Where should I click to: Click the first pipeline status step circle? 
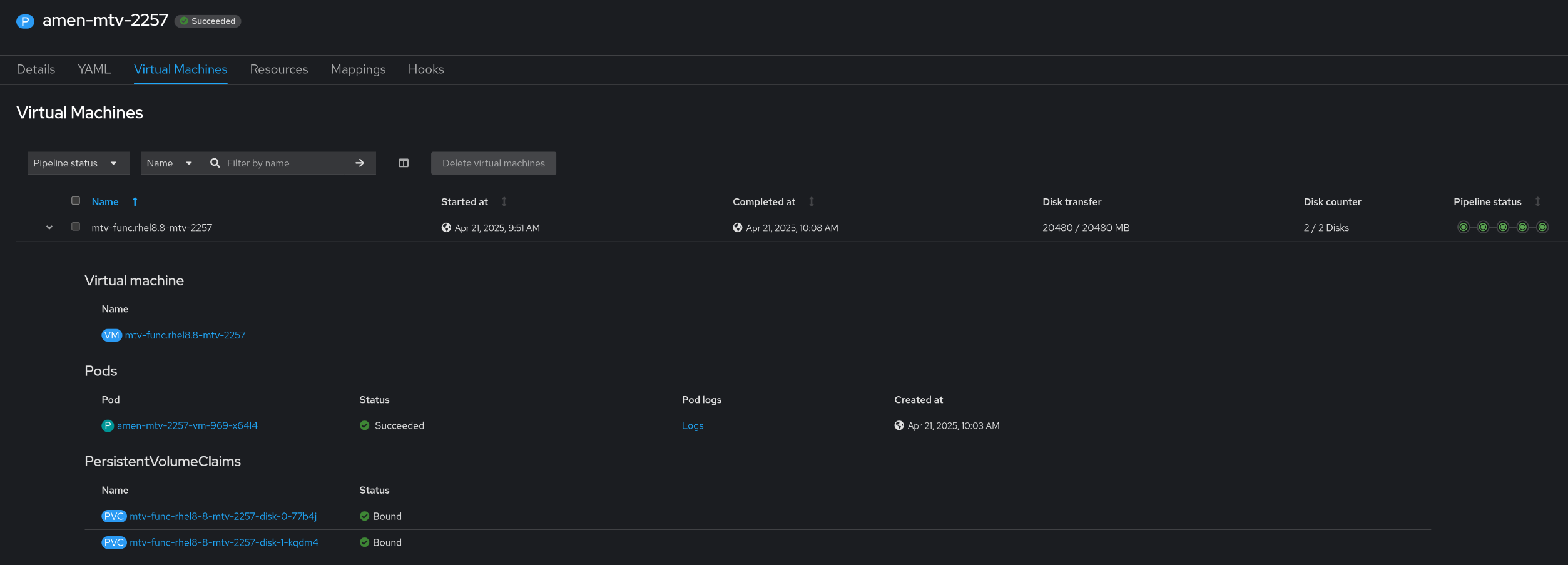coord(1464,227)
